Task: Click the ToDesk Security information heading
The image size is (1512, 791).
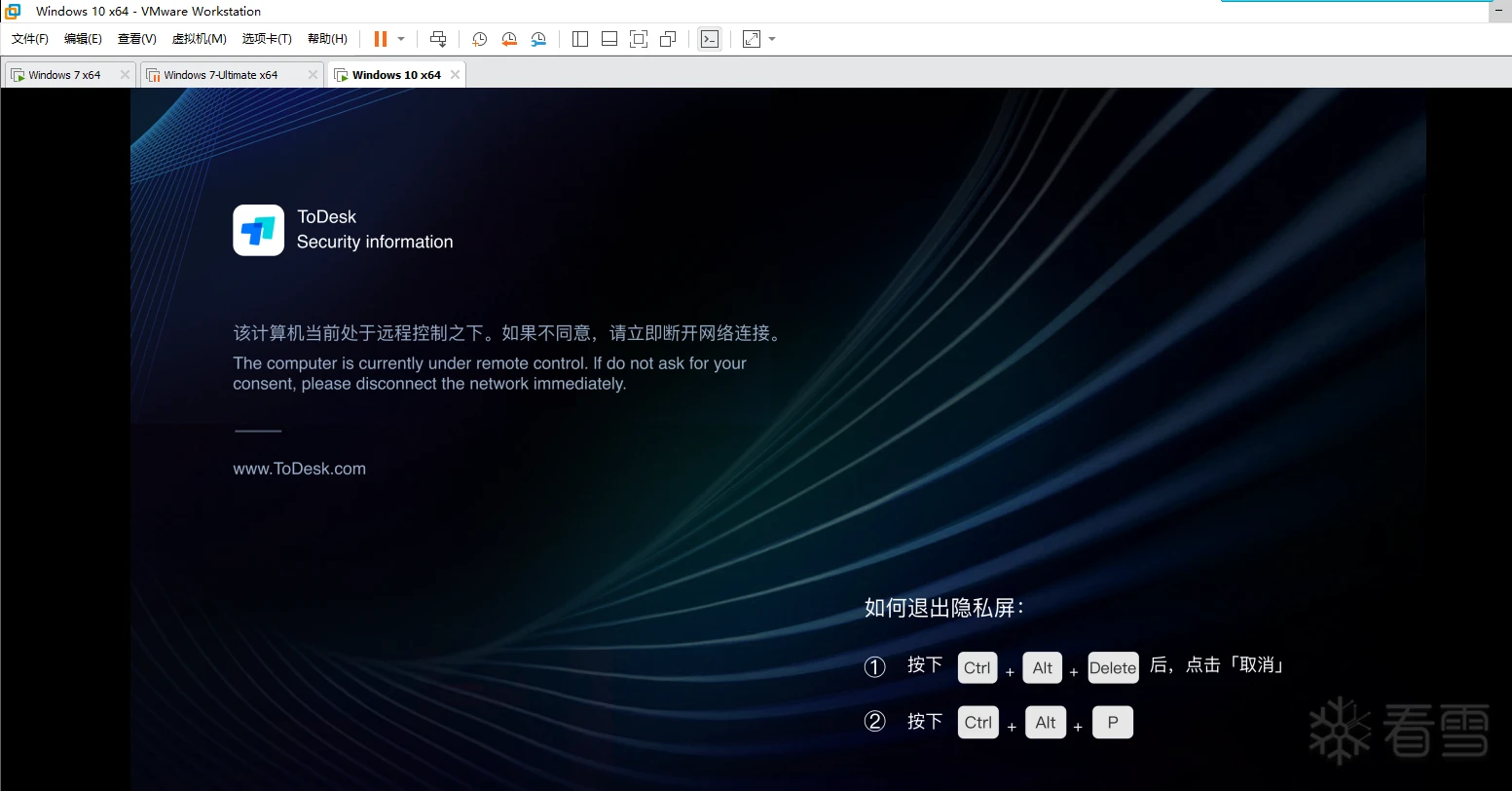Action: pyautogui.click(x=375, y=230)
